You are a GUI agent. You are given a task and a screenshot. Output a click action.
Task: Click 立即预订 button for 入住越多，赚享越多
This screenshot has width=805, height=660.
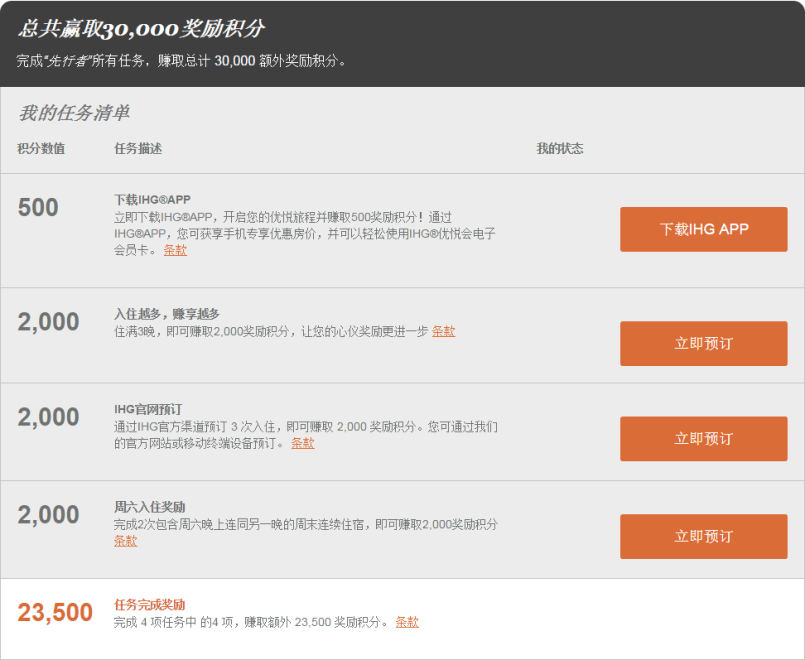coord(703,343)
